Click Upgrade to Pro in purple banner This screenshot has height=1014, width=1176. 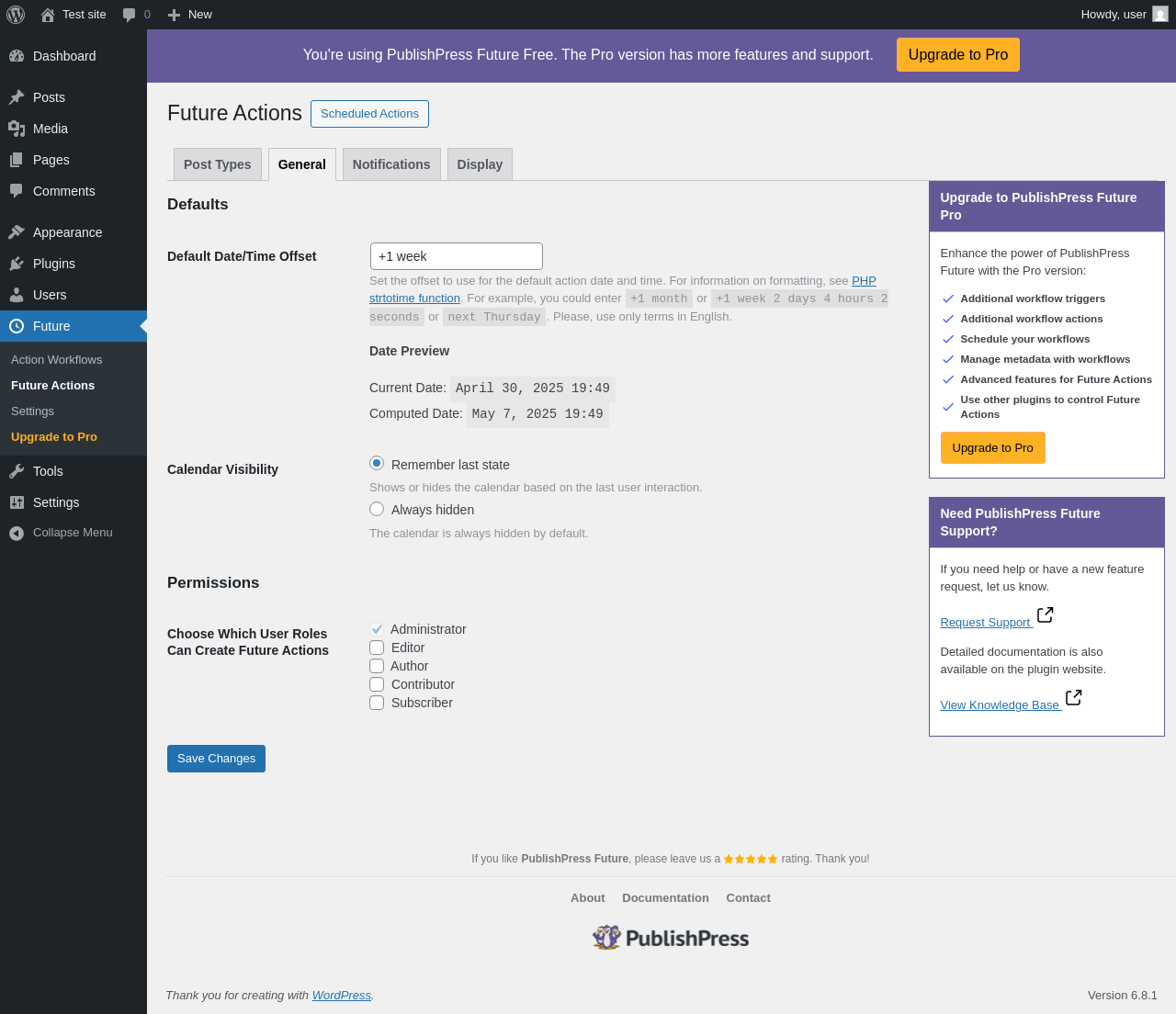pyautogui.click(x=958, y=55)
